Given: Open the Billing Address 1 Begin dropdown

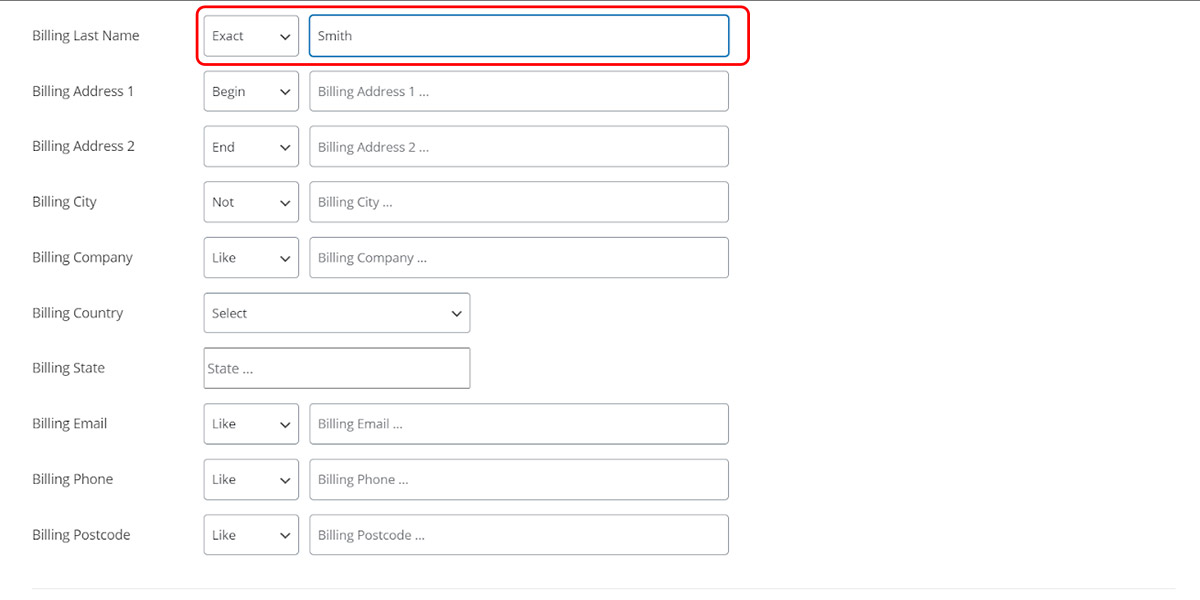Looking at the screenshot, I should tap(251, 91).
